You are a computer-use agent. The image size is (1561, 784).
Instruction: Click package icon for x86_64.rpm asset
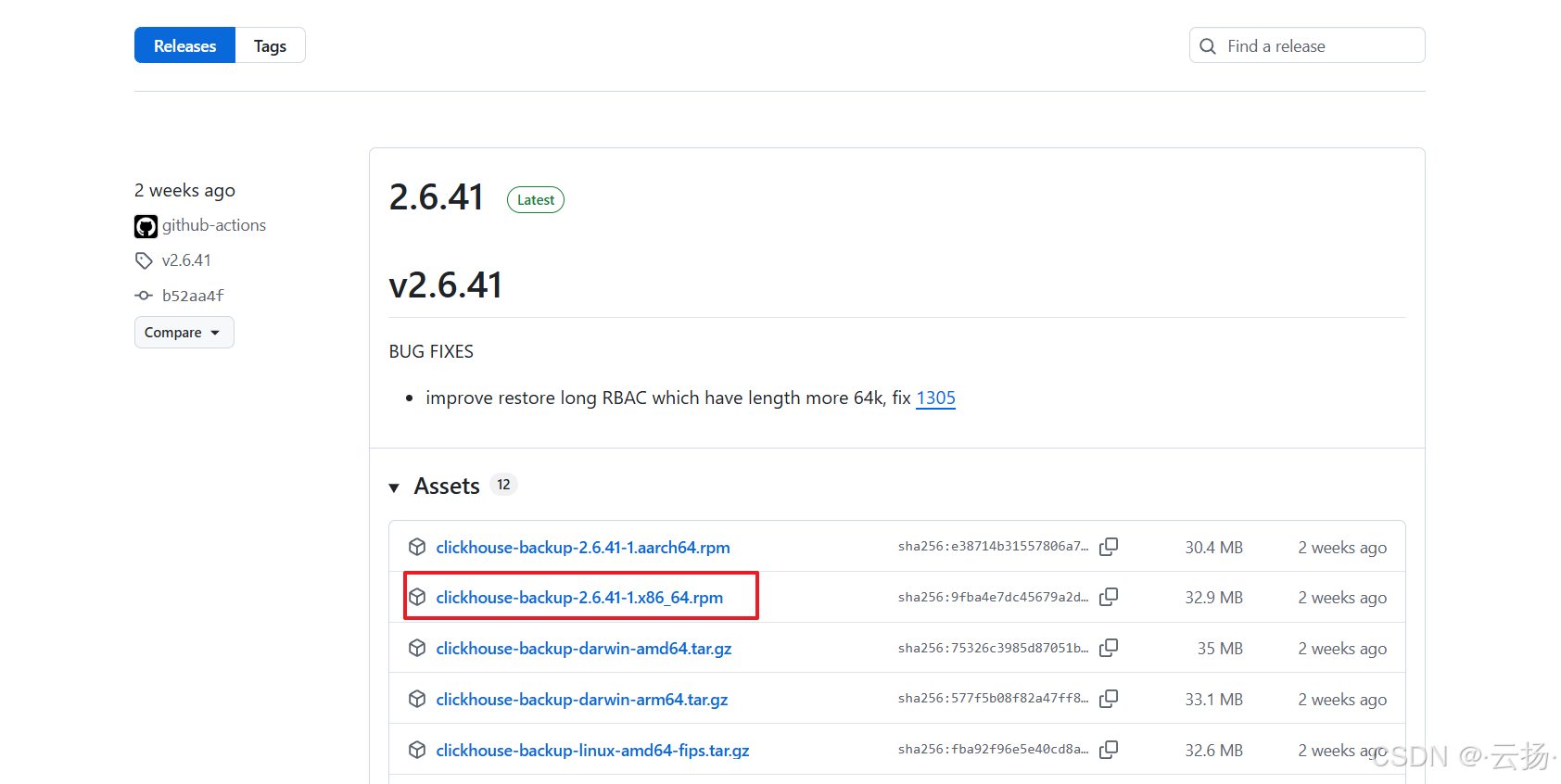click(417, 597)
